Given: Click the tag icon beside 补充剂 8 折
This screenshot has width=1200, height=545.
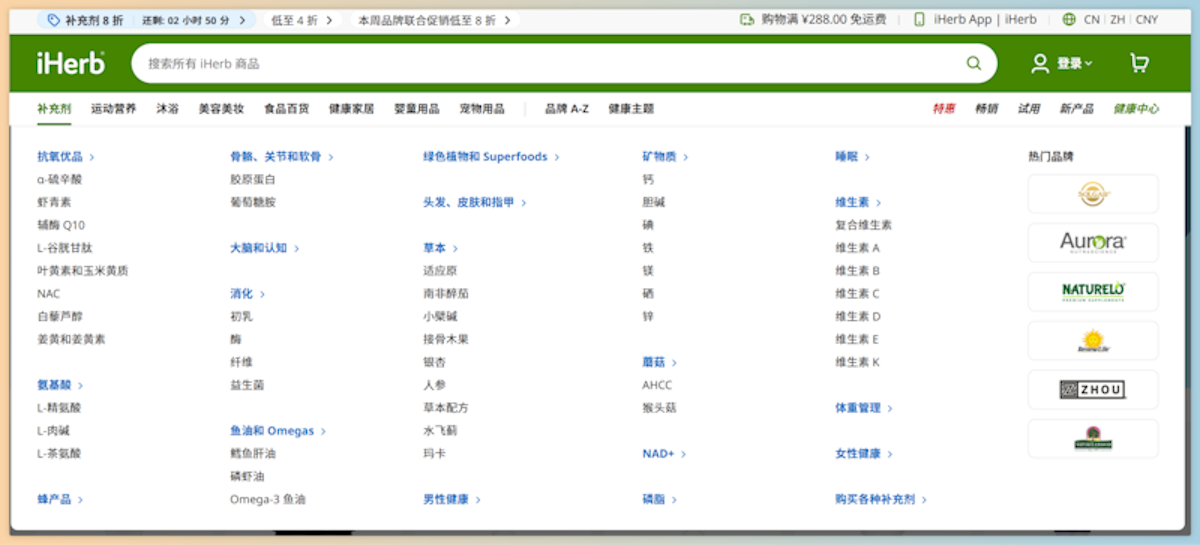Looking at the screenshot, I should 54,19.
